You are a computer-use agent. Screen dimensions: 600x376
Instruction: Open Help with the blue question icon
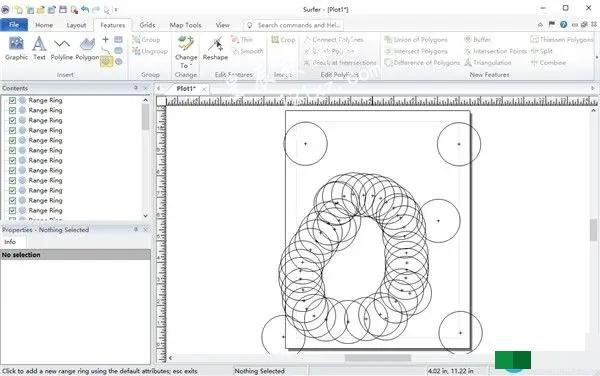[563, 24]
